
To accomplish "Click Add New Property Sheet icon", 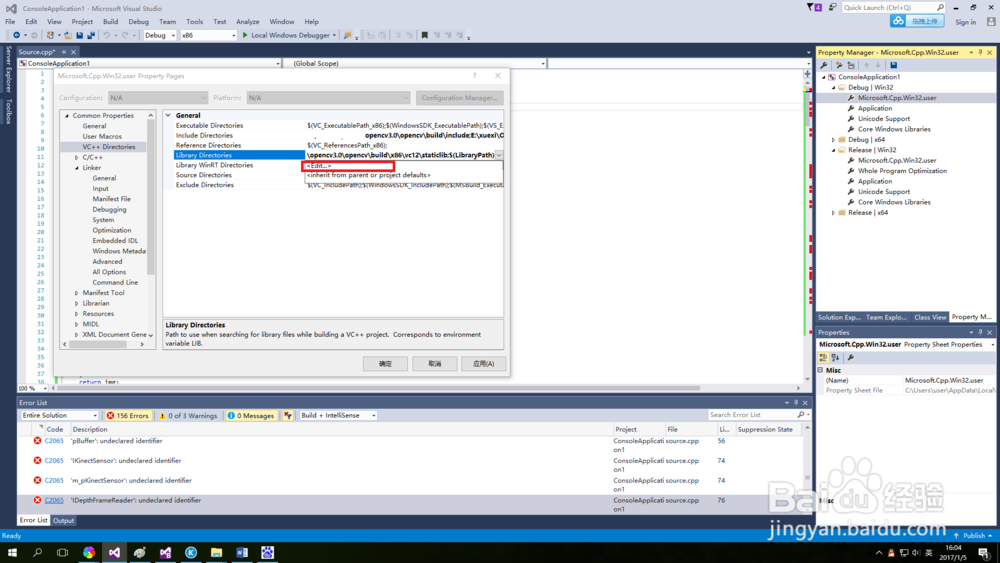I will [839, 65].
